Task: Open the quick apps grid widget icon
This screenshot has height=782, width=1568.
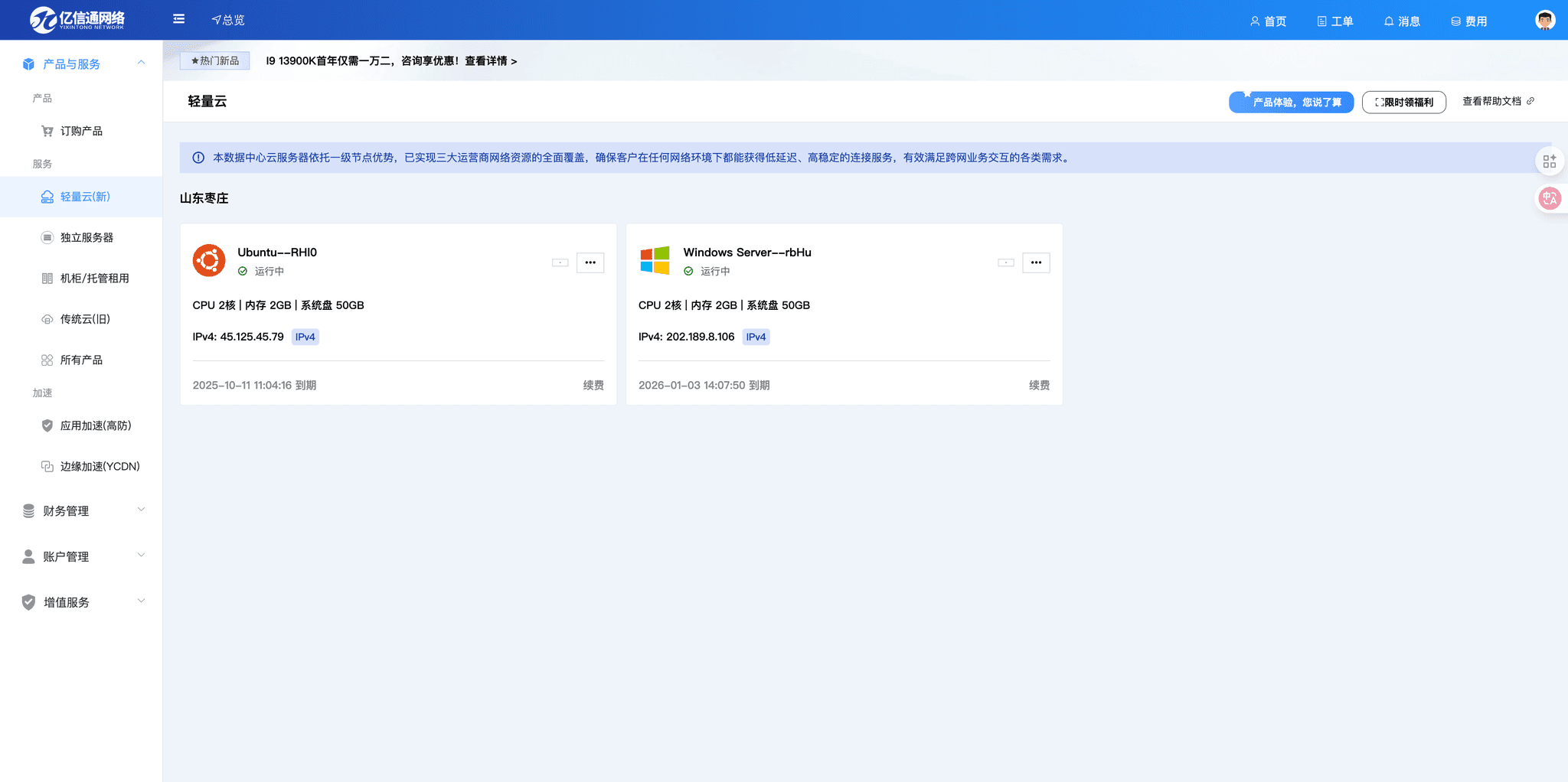Action: 1550,161
